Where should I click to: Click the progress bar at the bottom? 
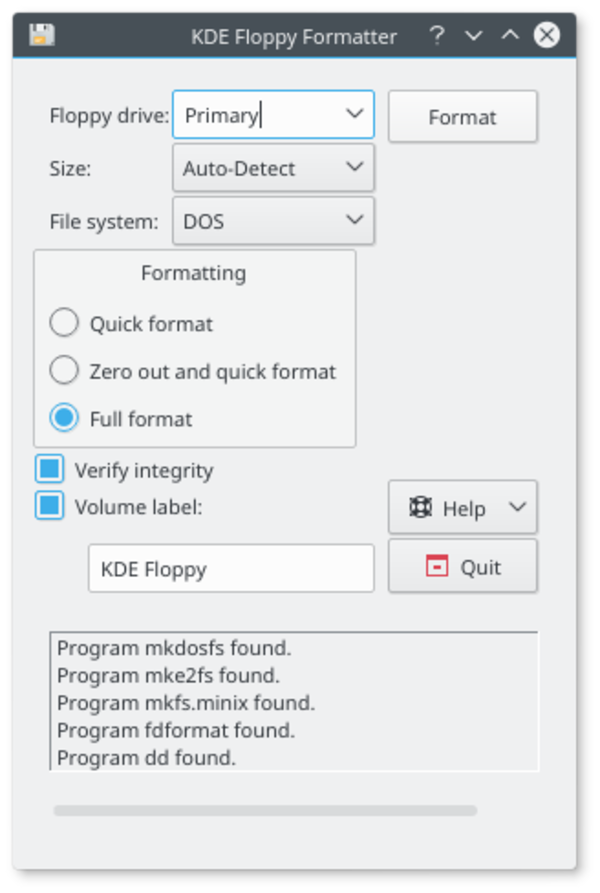tap(265, 810)
